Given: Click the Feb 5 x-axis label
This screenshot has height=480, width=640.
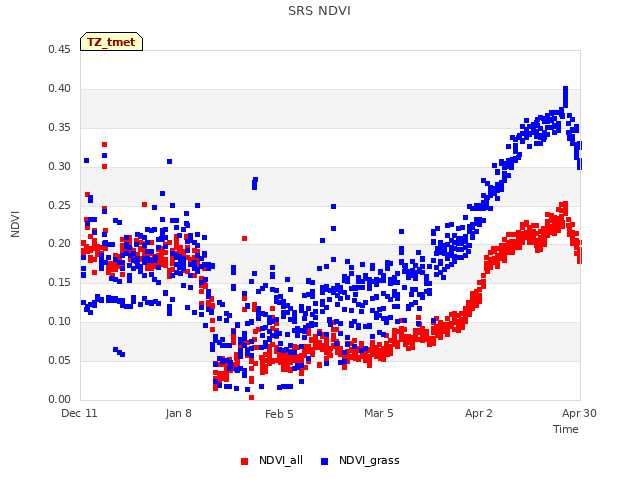Looking at the screenshot, I should click(279, 414).
